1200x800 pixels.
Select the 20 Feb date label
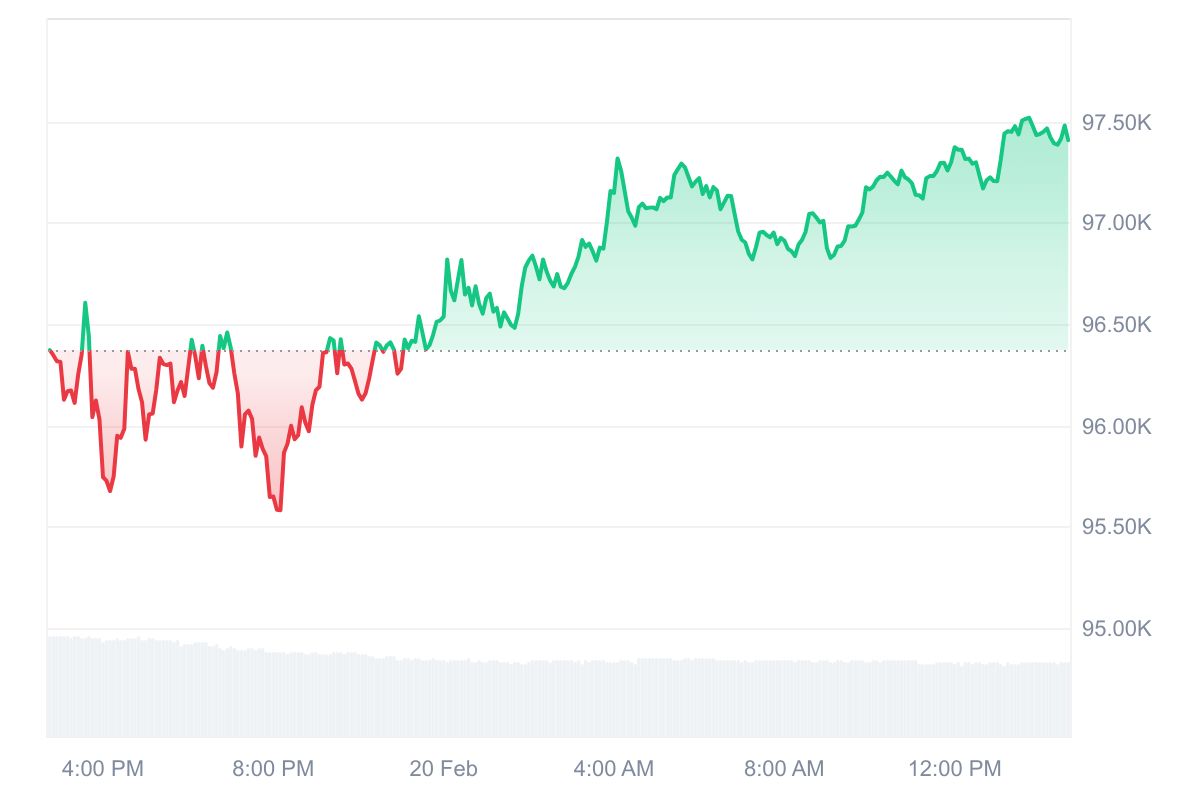point(444,769)
